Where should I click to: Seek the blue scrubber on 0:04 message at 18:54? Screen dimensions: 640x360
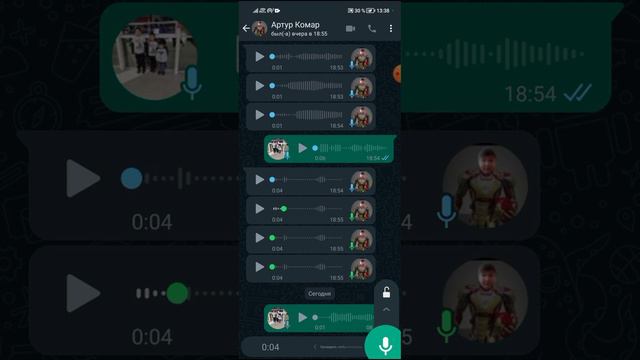pos(272,180)
